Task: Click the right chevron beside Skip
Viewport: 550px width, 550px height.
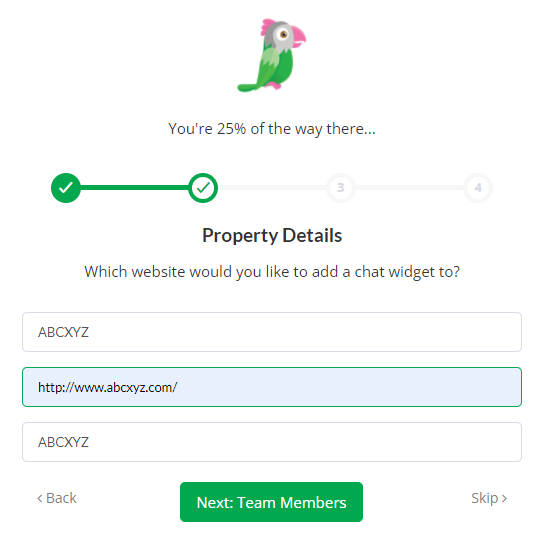Action: [504, 498]
